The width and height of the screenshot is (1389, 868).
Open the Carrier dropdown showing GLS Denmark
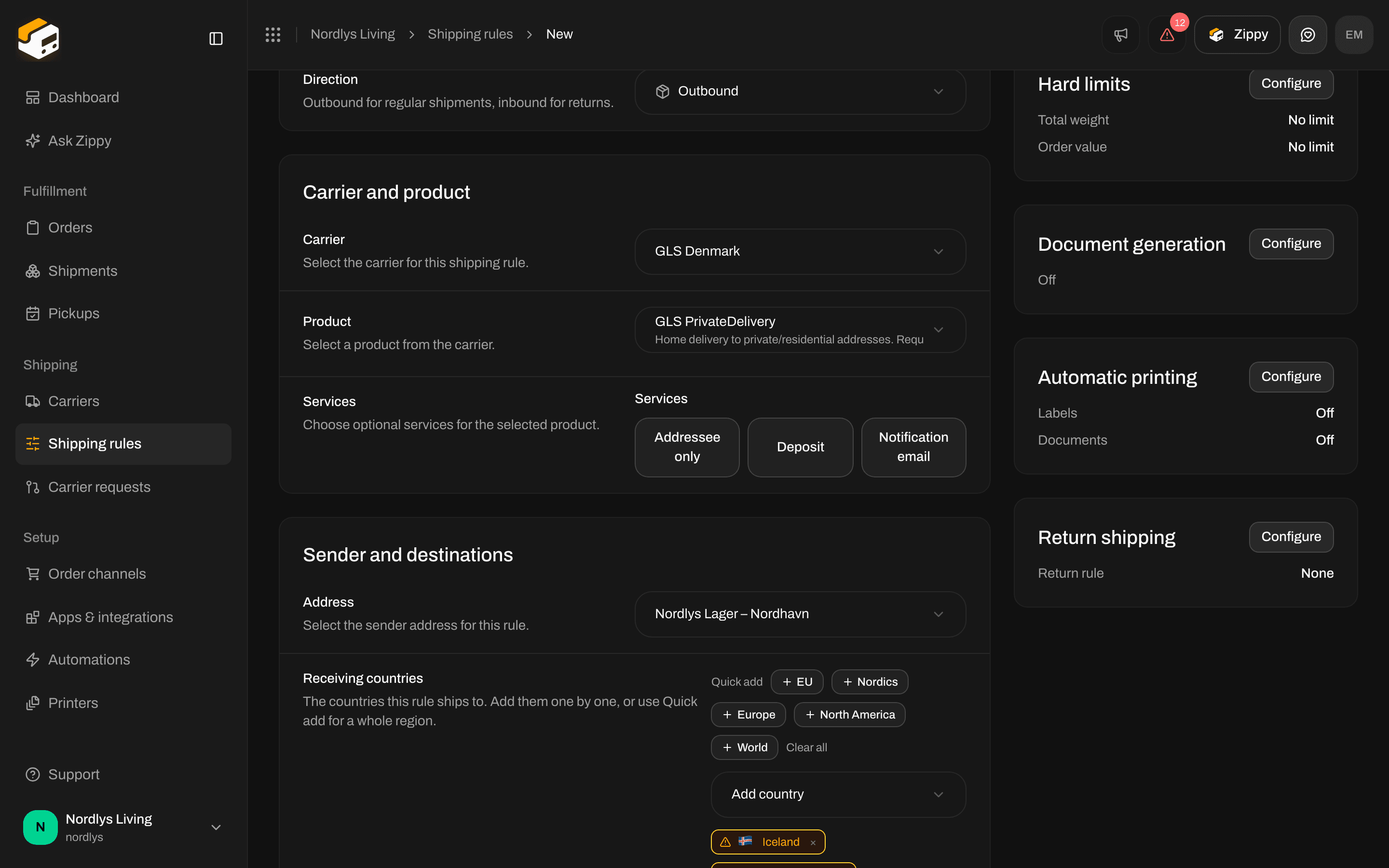click(x=800, y=251)
